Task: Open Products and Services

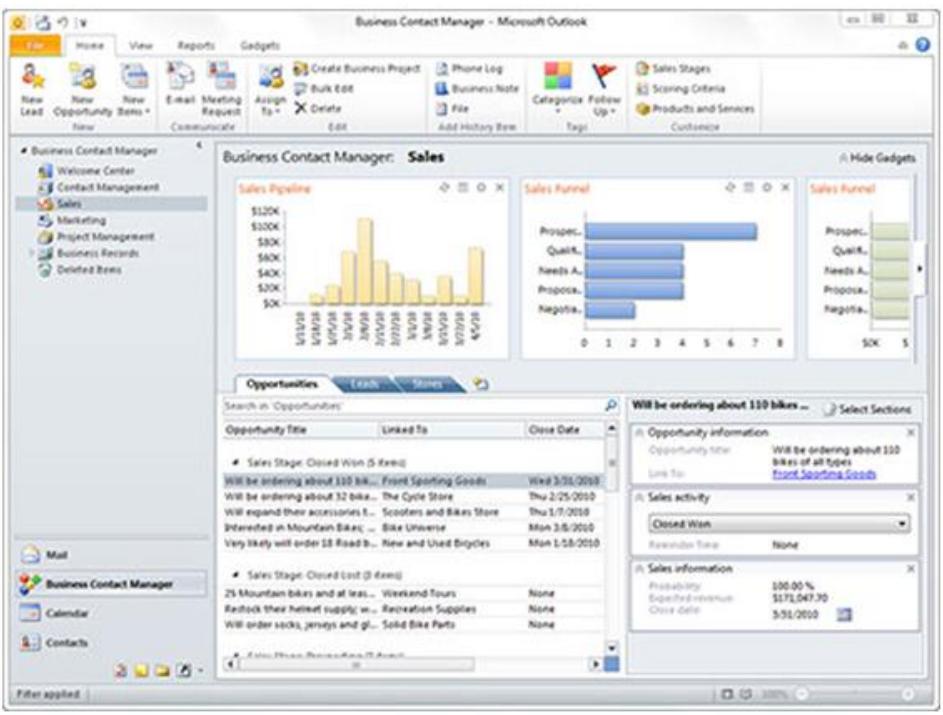Action: [x=695, y=108]
